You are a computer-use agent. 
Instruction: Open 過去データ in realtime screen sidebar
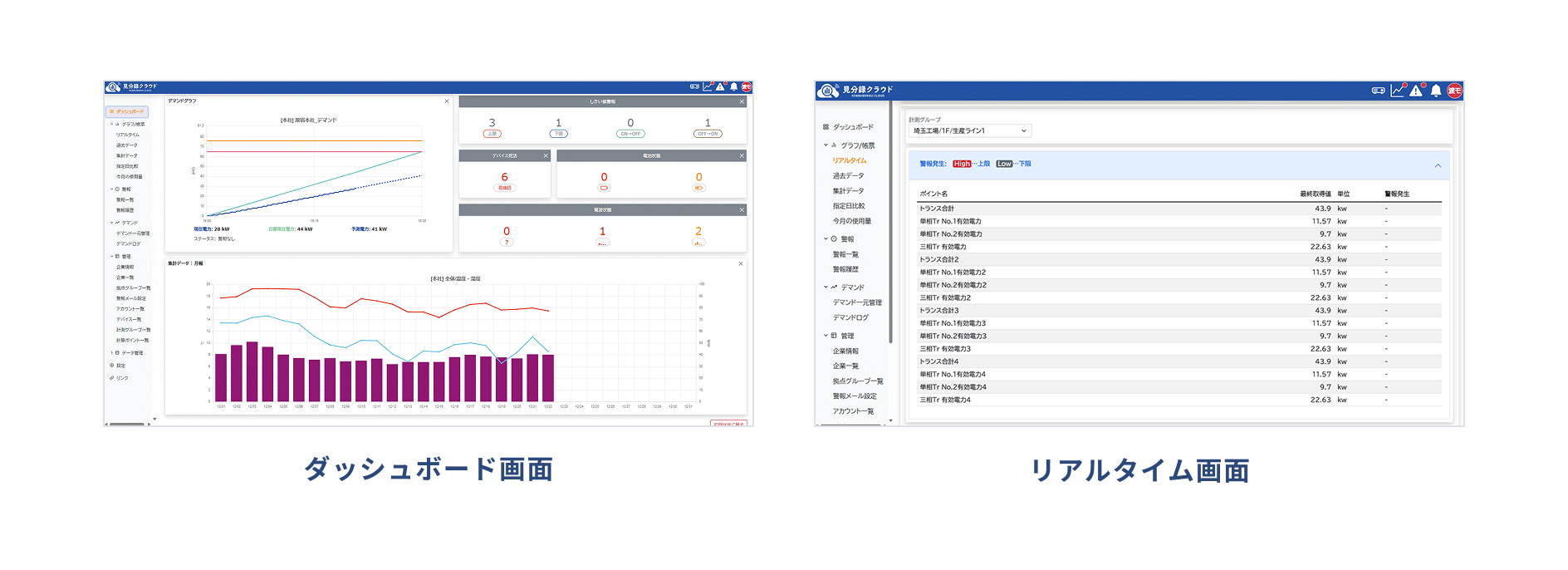[x=849, y=176]
